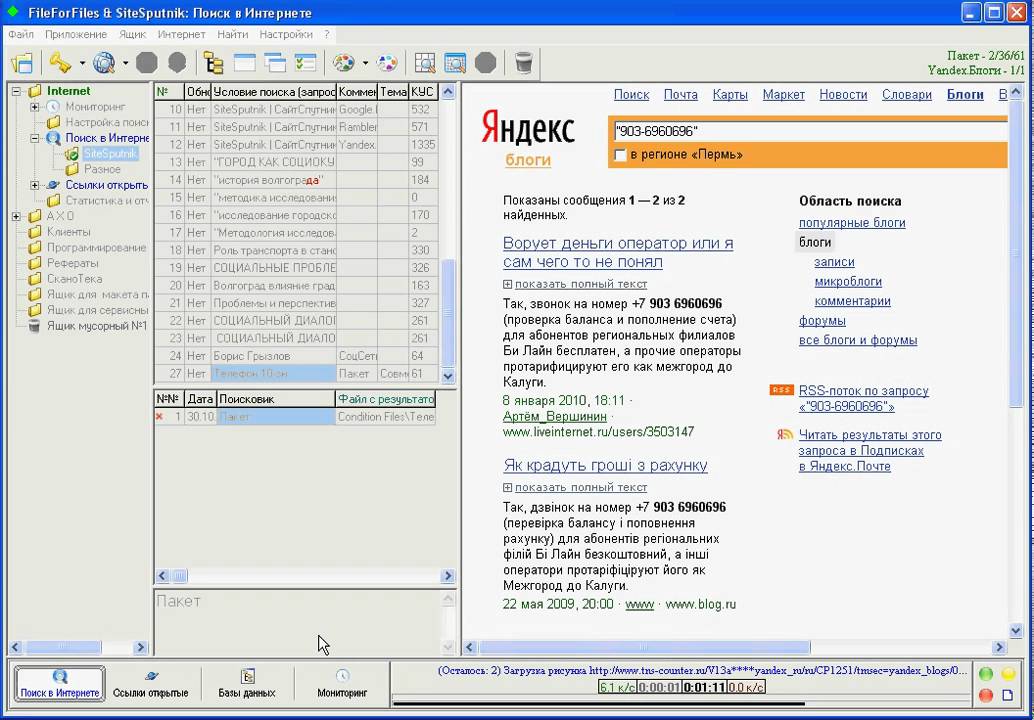Click the yellow status light icon

[x=1008, y=674]
